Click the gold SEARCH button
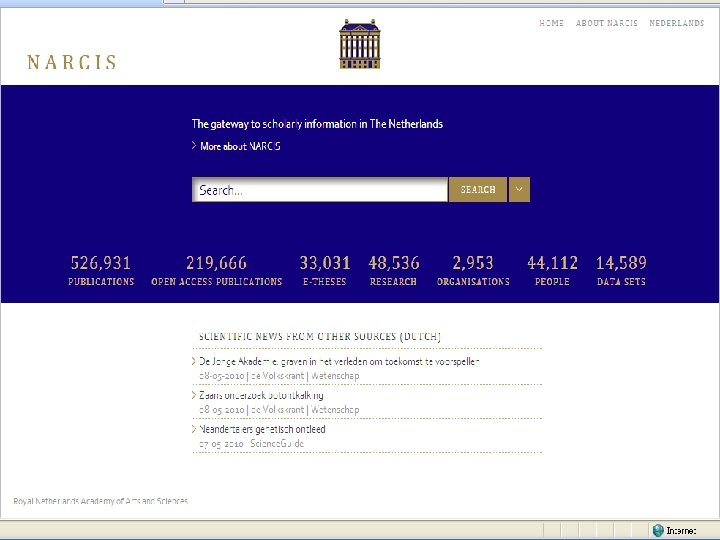The height and width of the screenshot is (540, 720). click(478, 189)
